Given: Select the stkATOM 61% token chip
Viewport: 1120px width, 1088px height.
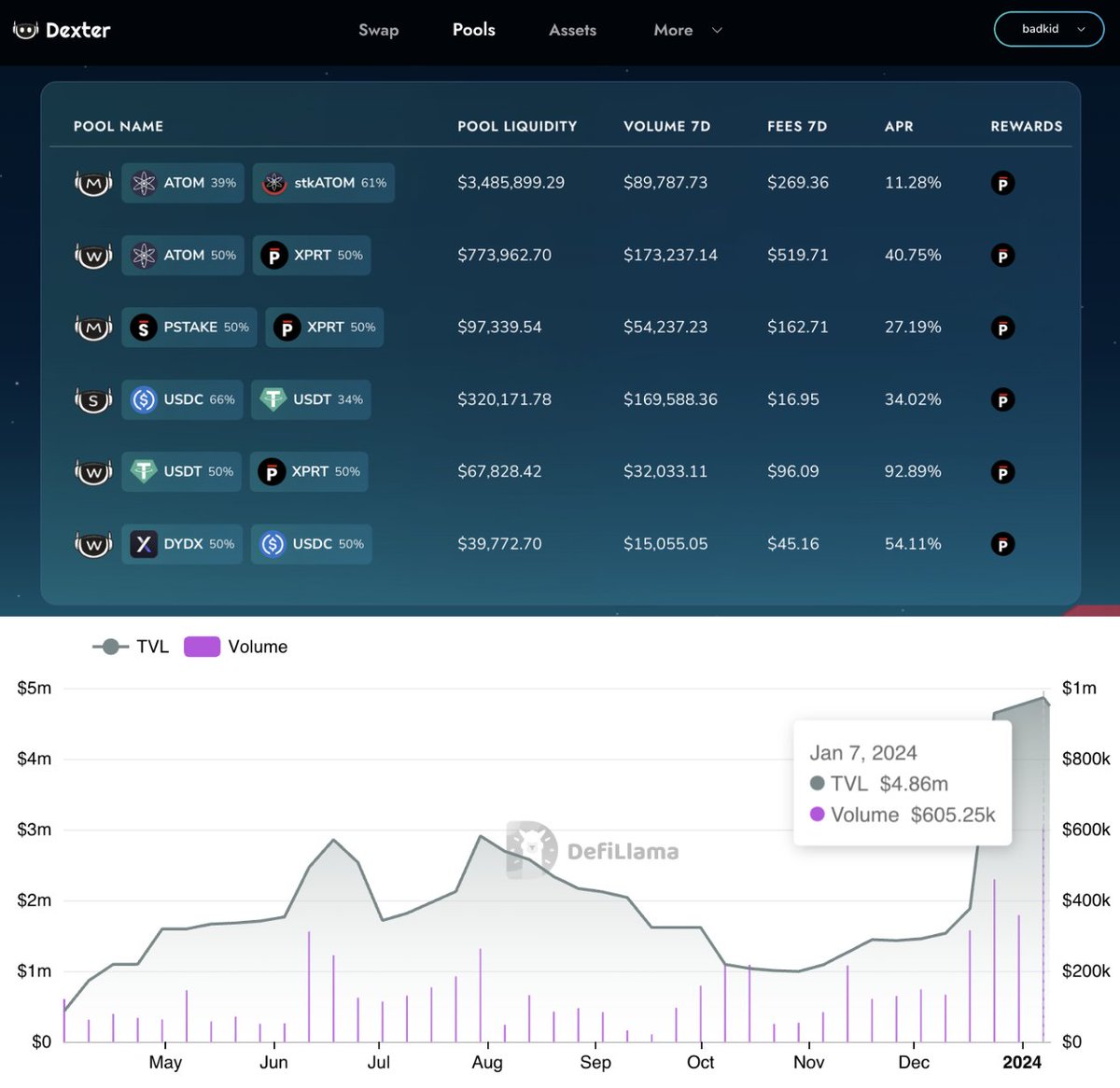Looking at the screenshot, I should coord(324,183).
